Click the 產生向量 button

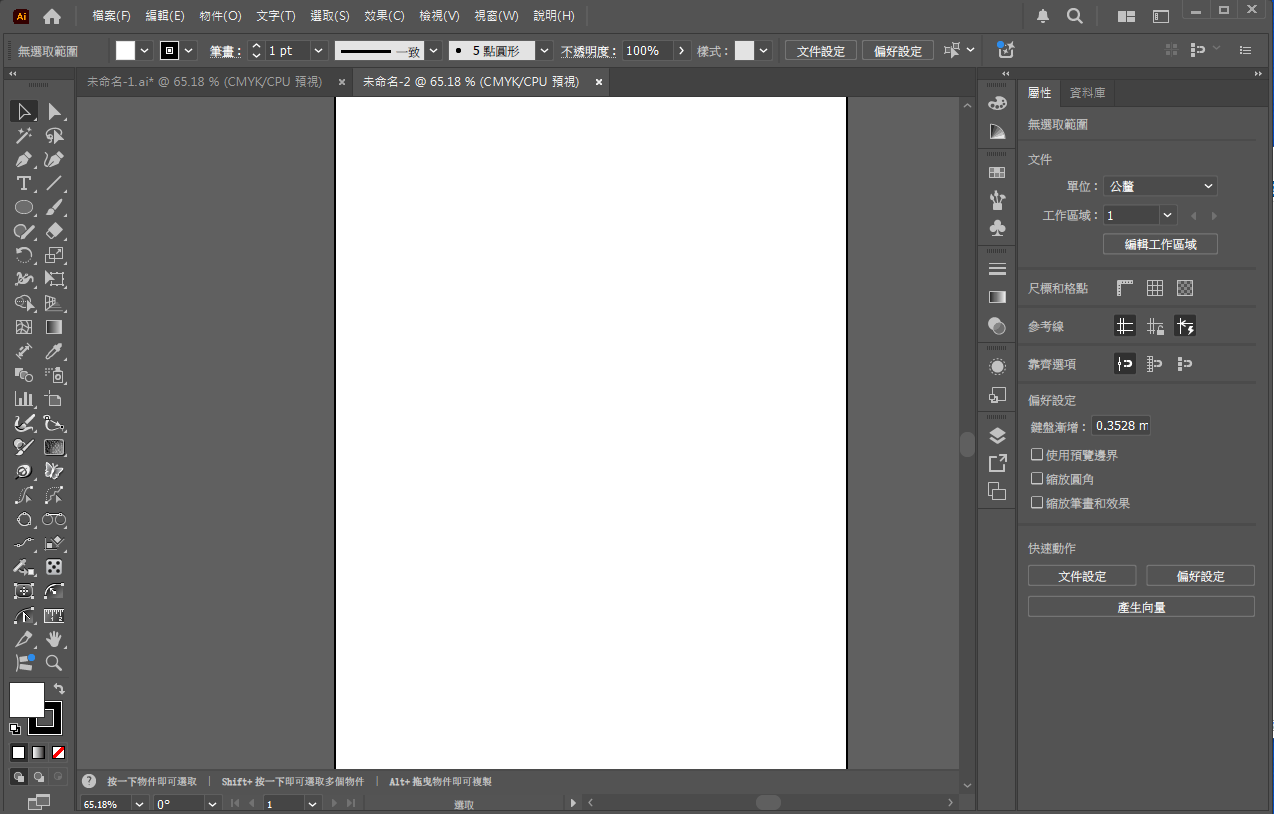(x=1141, y=607)
